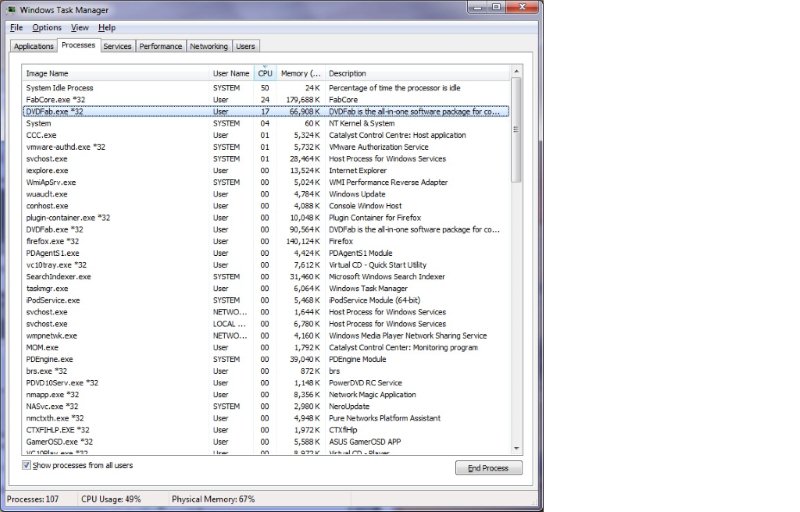Close the Task Manager window
The width and height of the screenshot is (800, 512).
(522, 7)
